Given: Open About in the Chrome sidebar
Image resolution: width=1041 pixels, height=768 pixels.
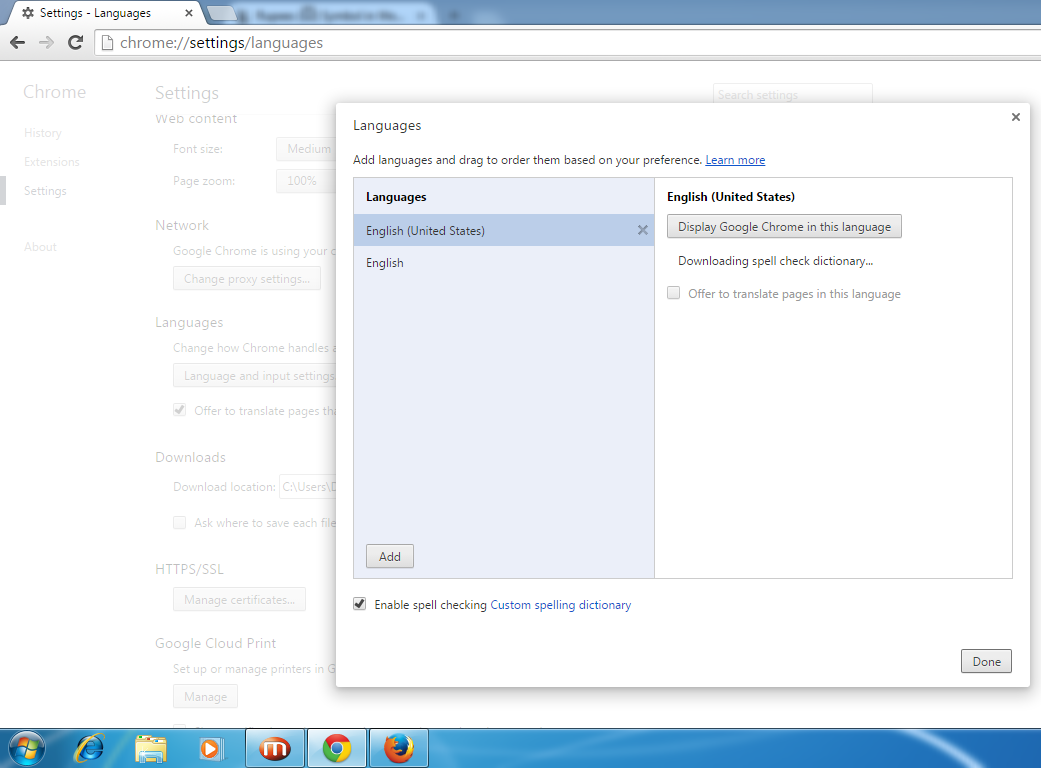Looking at the screenshot, I should (40, 247).
